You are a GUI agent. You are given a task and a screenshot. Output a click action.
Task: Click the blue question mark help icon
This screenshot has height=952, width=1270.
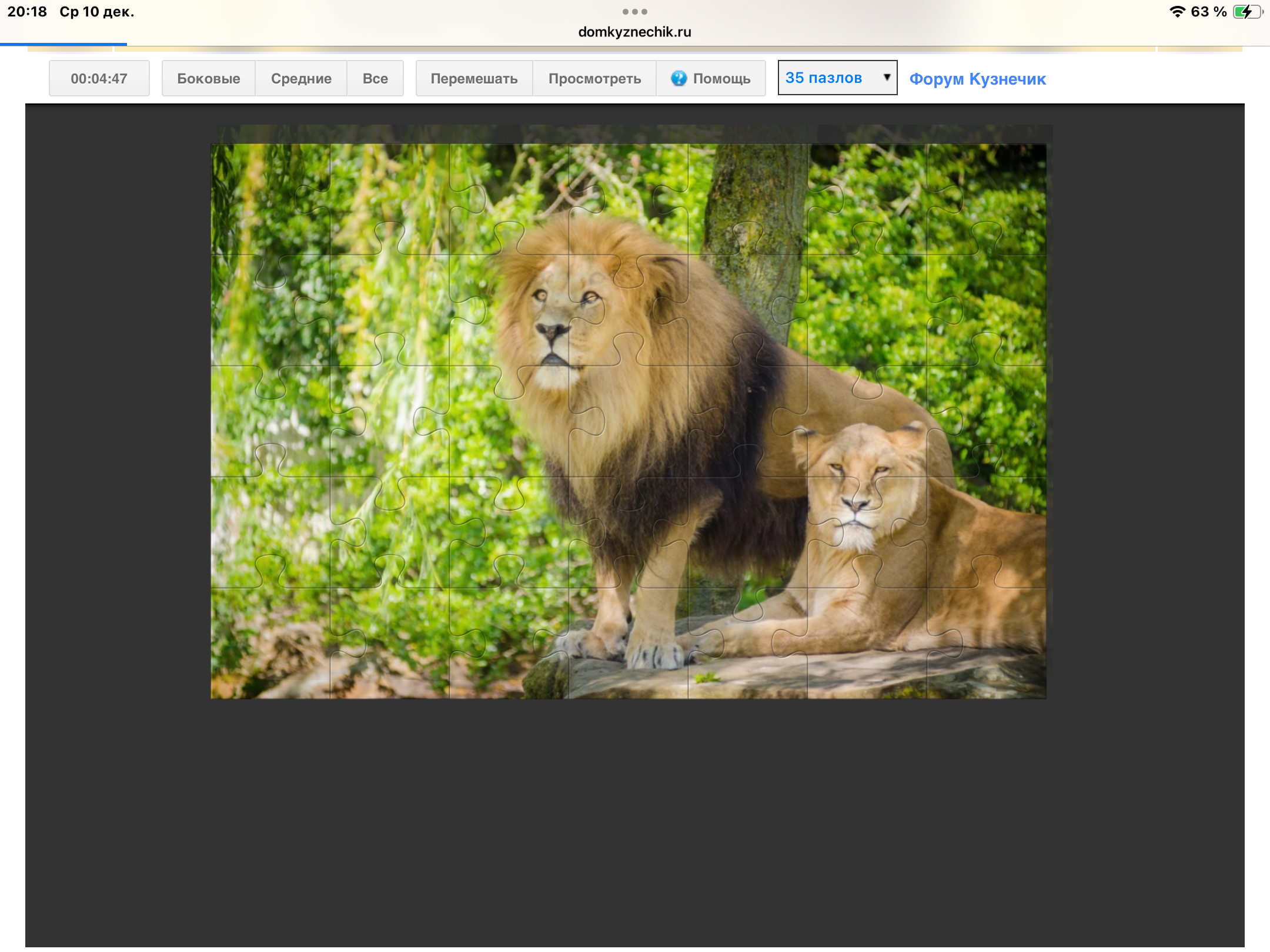(x=679, y=78)
